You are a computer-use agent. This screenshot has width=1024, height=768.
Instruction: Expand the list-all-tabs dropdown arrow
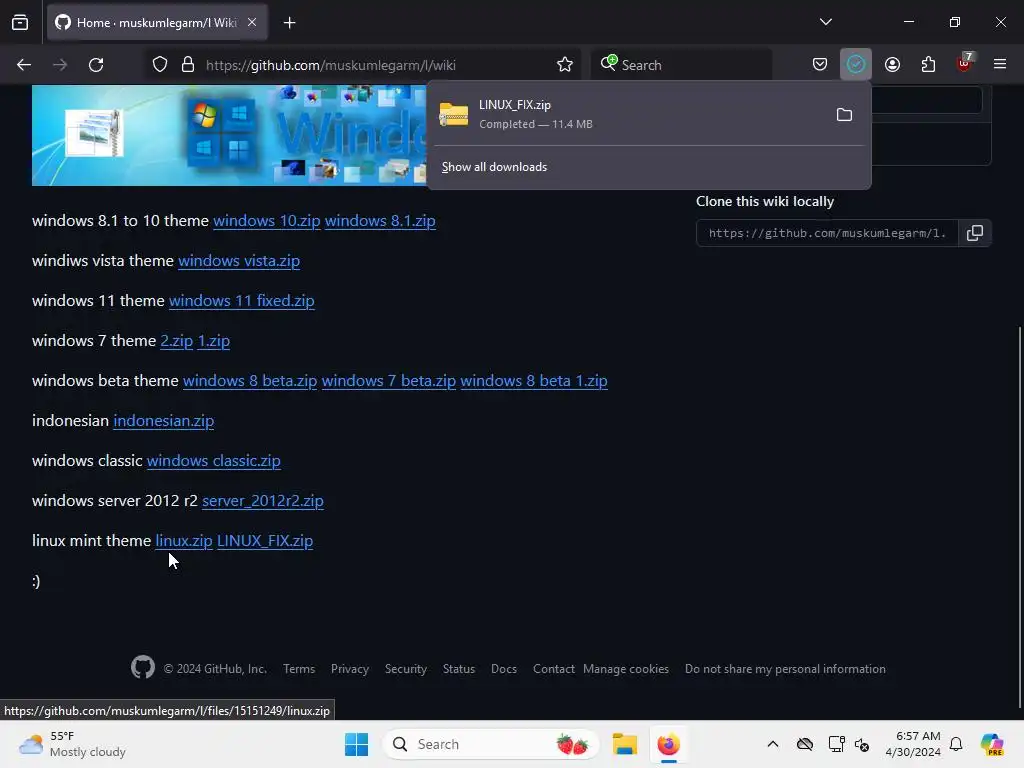point(825,22)
